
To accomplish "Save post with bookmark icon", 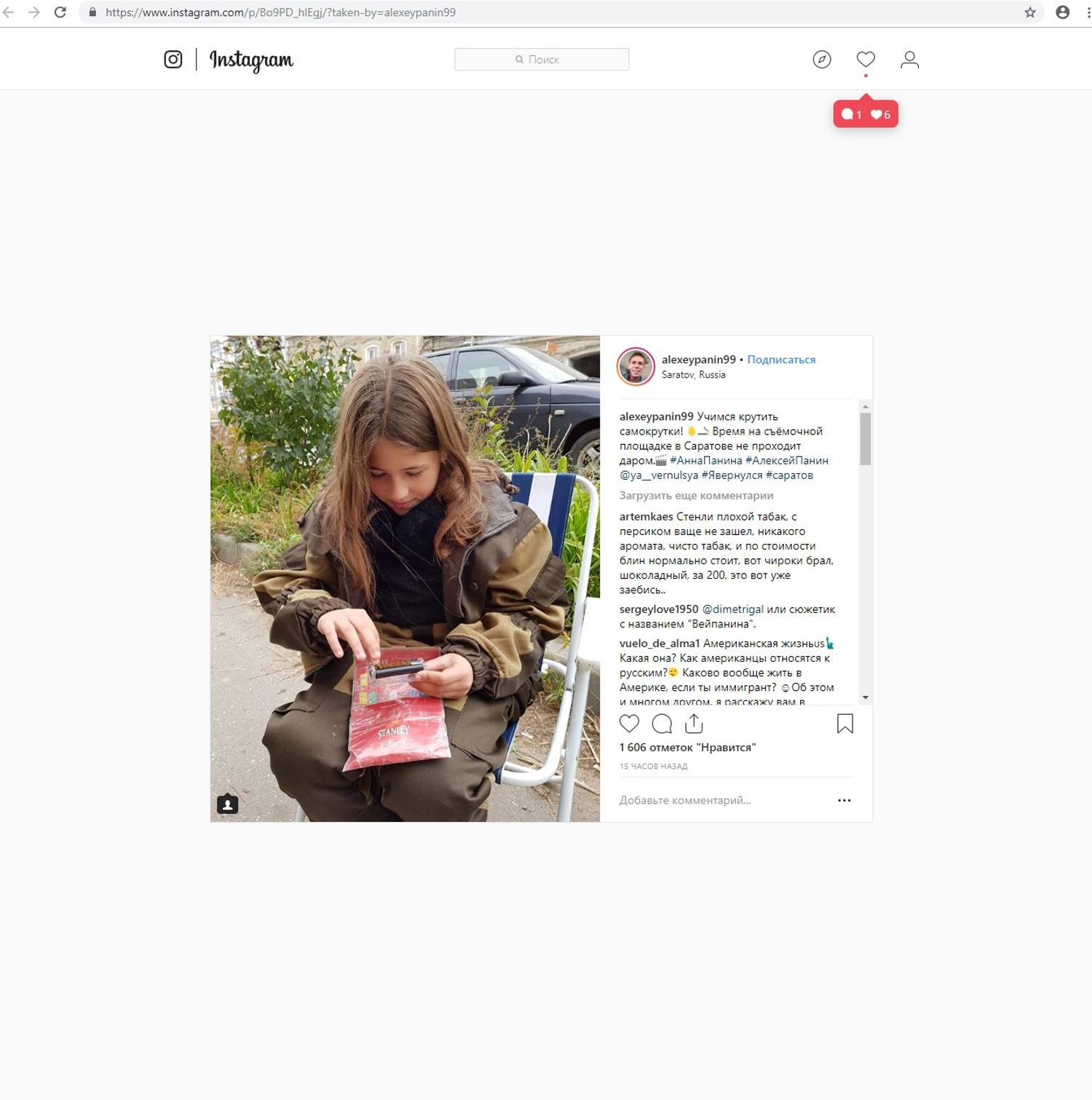I will tap(844, 723).
